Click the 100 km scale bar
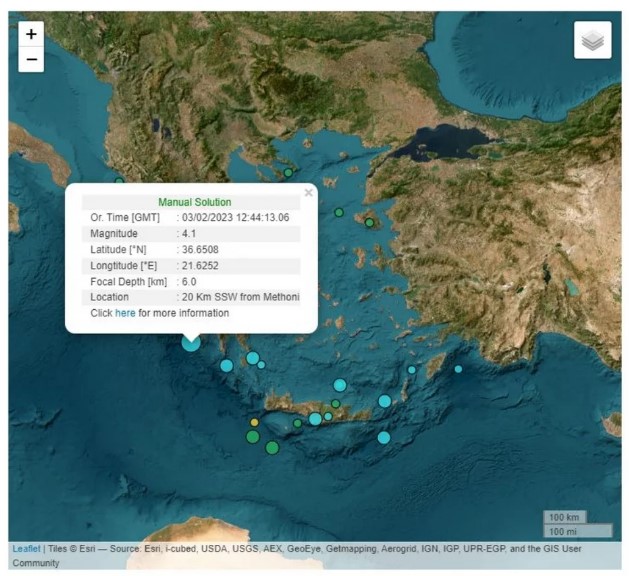 coord(564,517)
